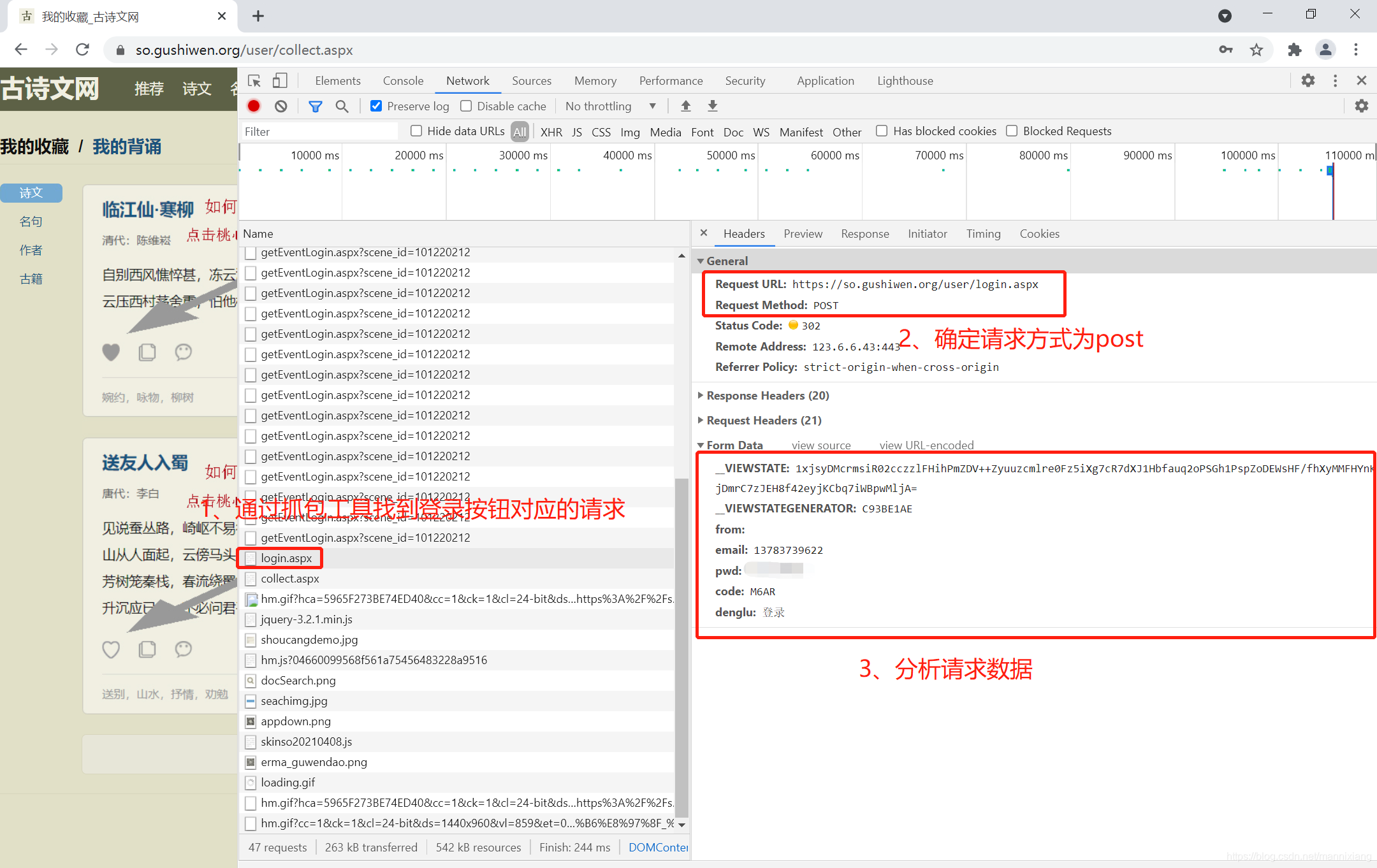Open the Timing tab of request

point(984,234)
